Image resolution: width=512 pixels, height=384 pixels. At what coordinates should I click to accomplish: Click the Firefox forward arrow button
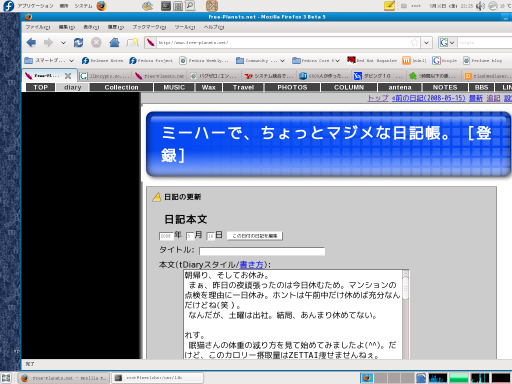pos(49,42)
